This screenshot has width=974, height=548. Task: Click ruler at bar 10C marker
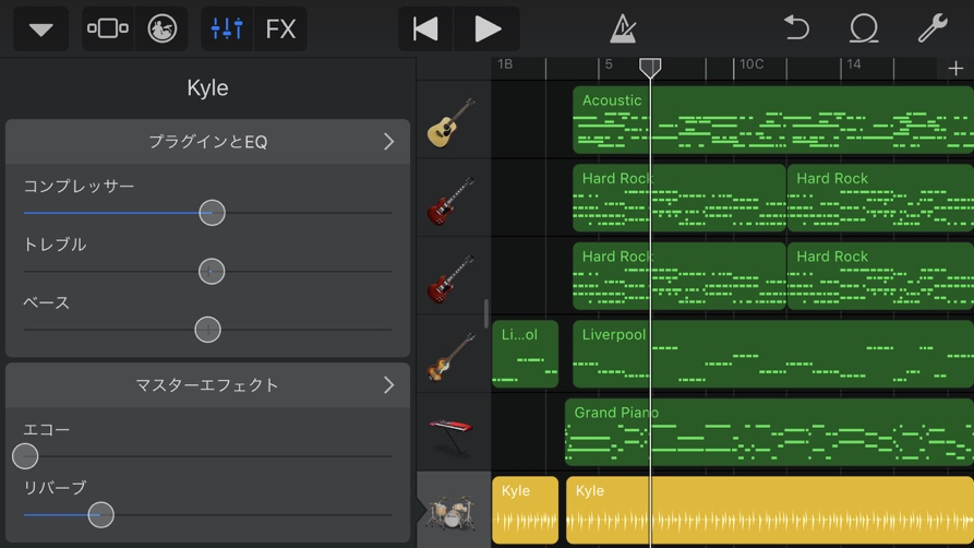[751, 65]
